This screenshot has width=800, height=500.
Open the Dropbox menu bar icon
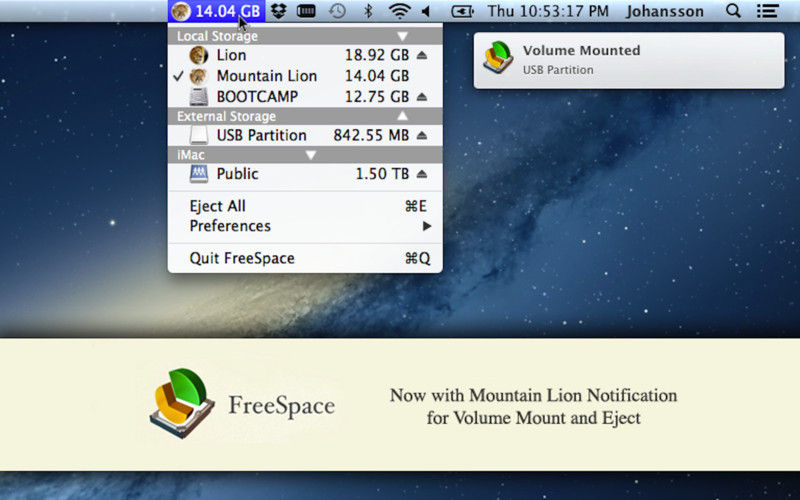click(278, 11)
